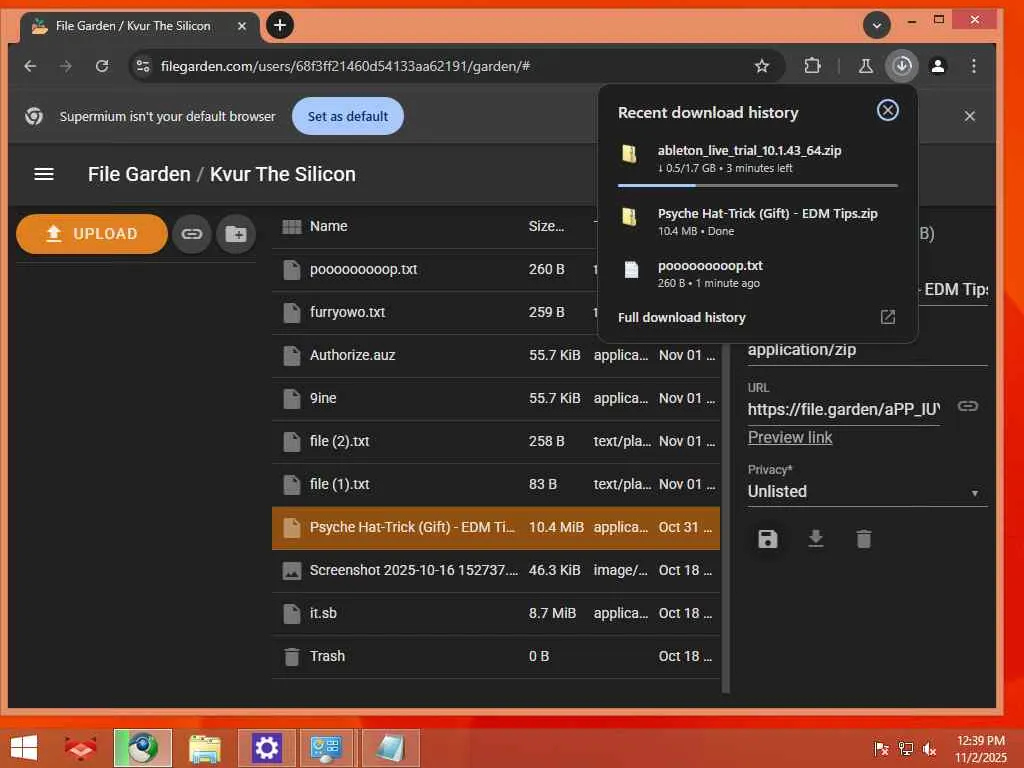The height and width of the screenshot is (768, 1024).
Task: Click the File Garden breadcrumb title
Action: pyautogui.click(x=139, y=174)
